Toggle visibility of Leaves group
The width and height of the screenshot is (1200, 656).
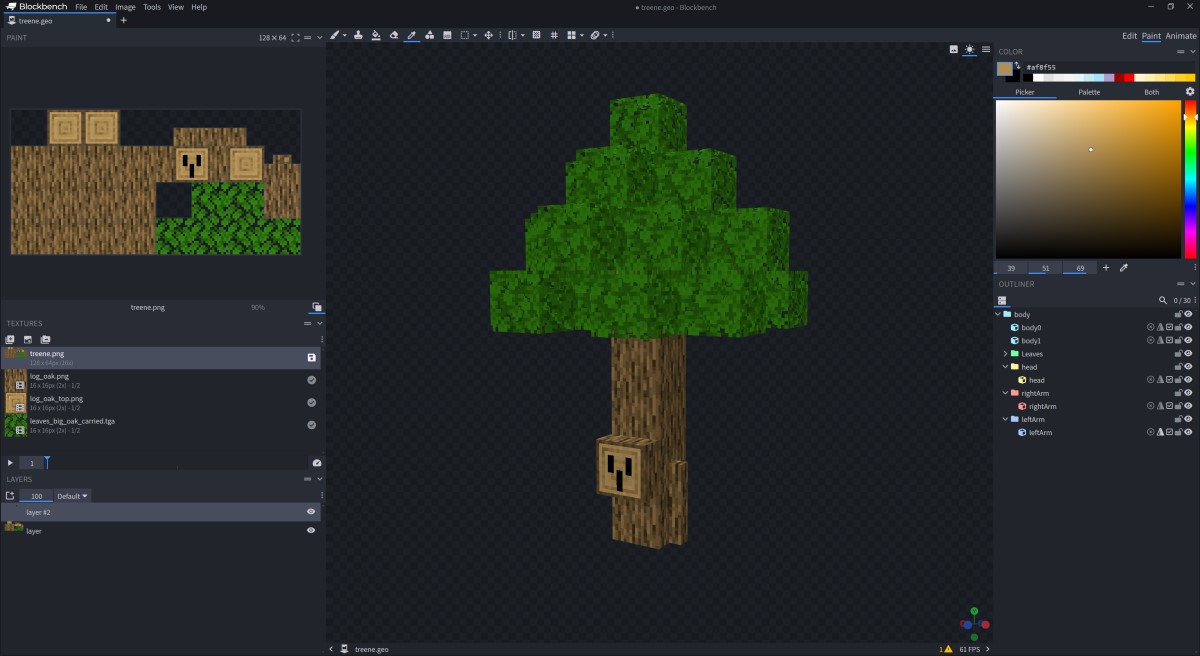tap(1188, 354)
